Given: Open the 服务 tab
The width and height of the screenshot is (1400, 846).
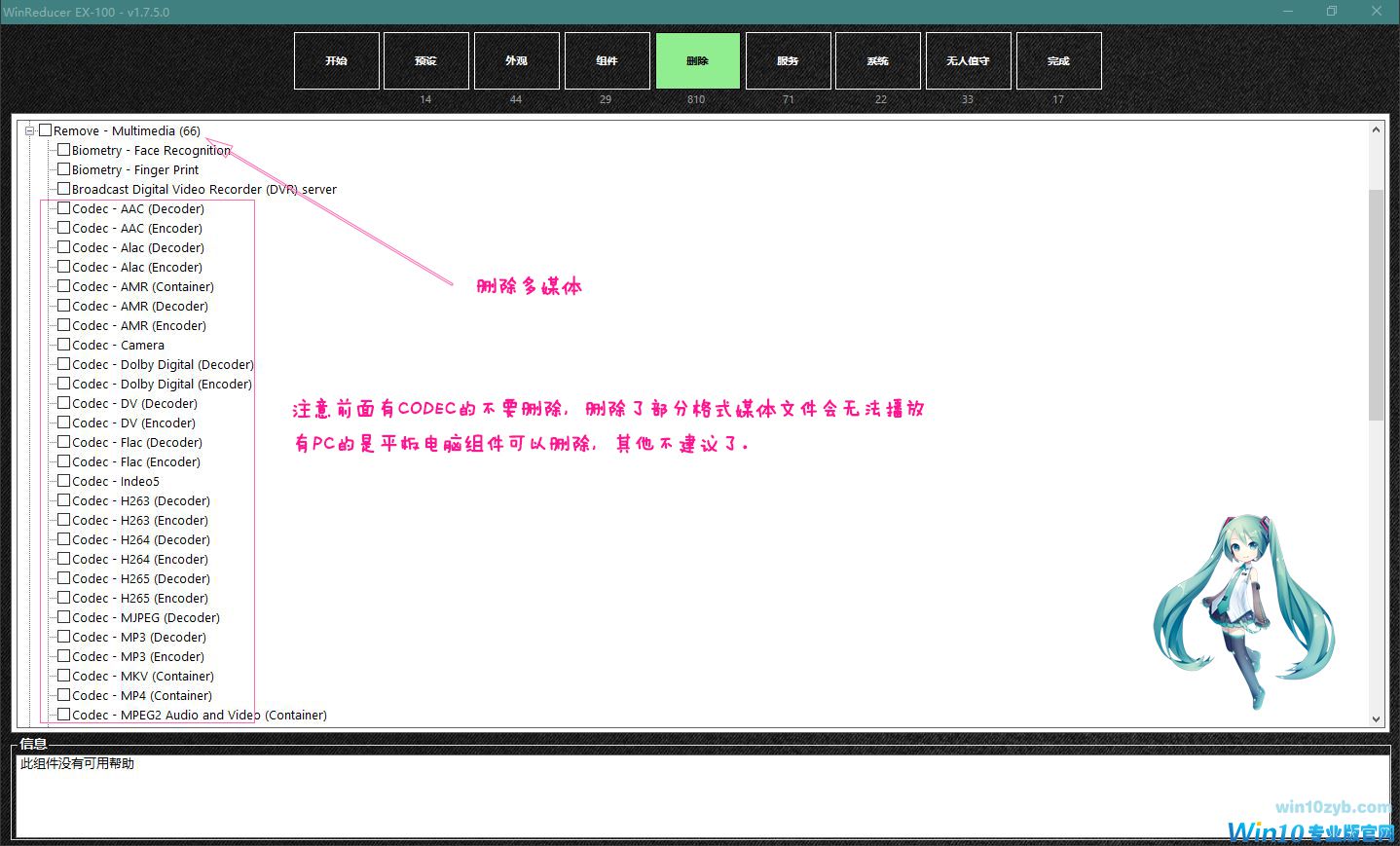Looking at the screenshot, I should click(788, 60).
